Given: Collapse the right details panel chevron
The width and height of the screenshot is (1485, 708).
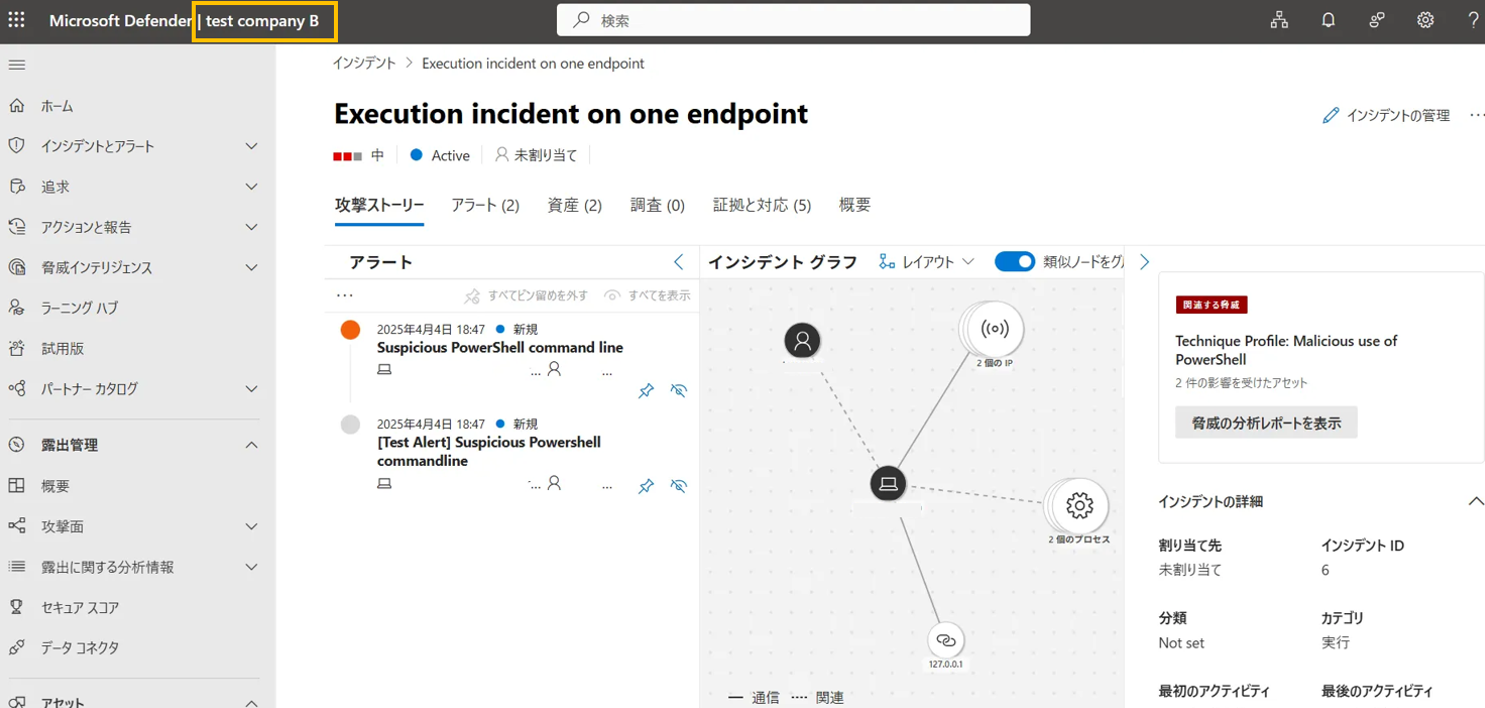Looking at the screenshot, I should (1145, 262).
